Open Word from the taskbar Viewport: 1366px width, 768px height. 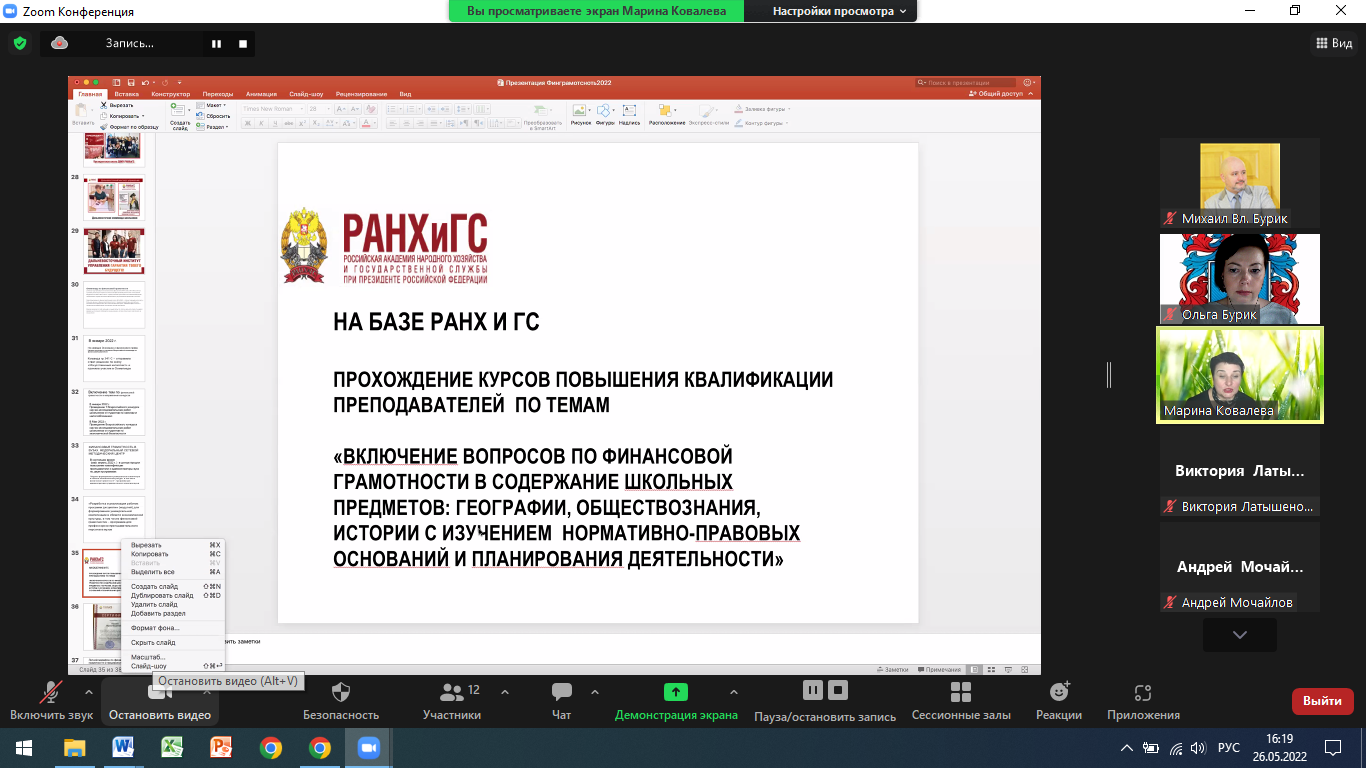124,747
